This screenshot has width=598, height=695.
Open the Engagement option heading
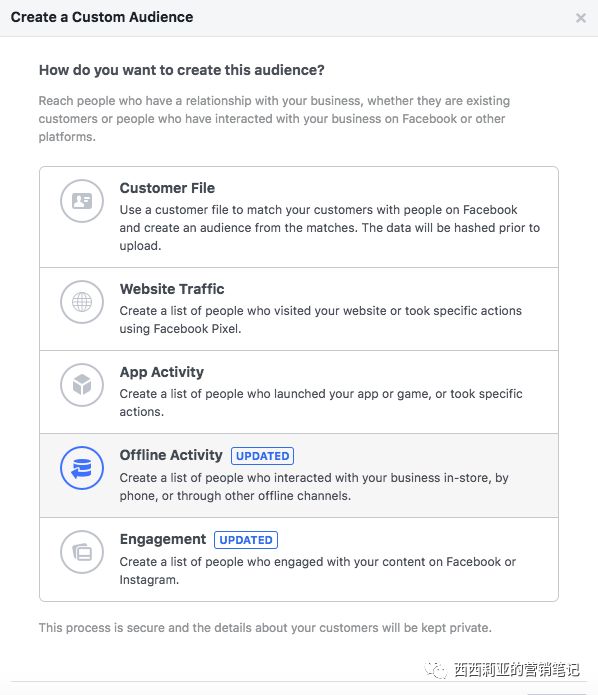tap(163, 539)
